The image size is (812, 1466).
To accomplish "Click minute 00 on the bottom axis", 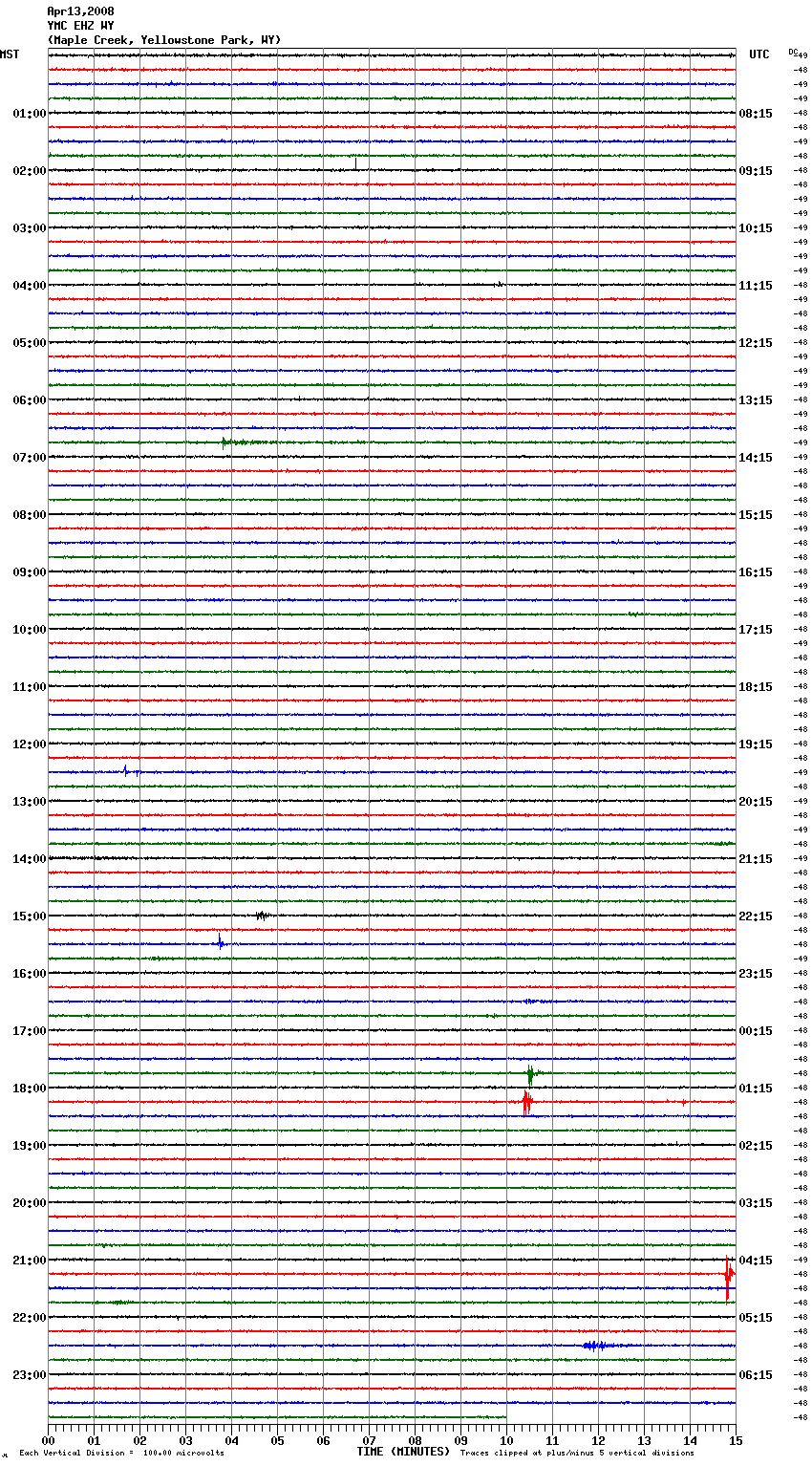I will click(49, 1440).
